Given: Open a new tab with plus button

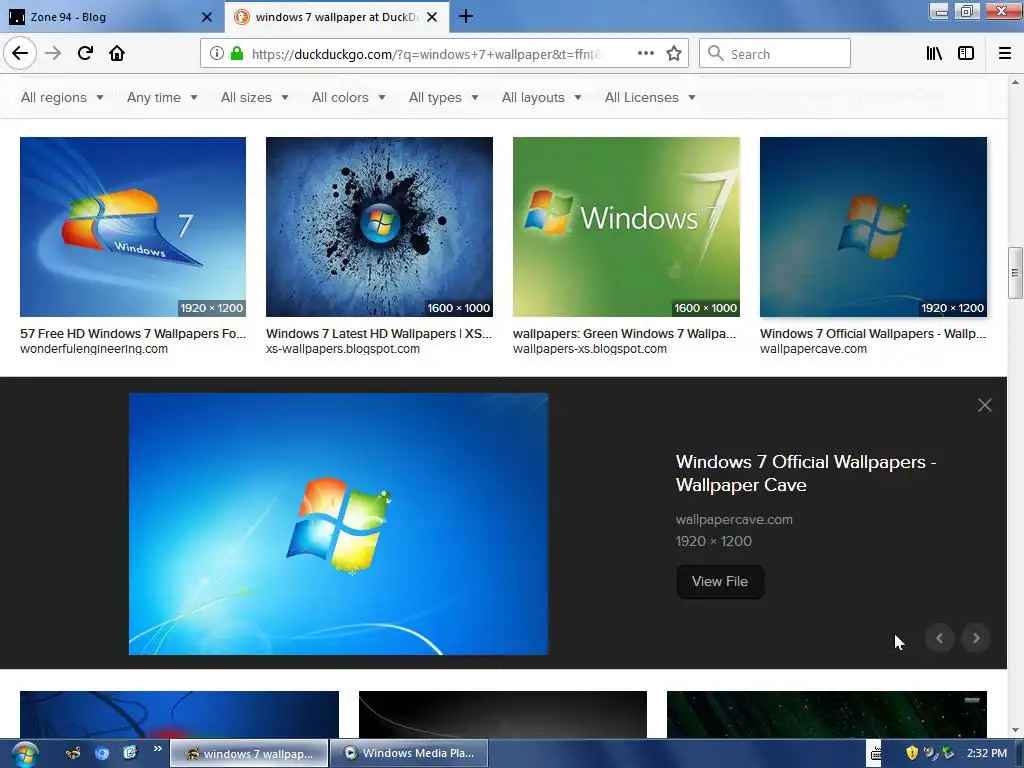Looking at the screenshot, I should [466, 16].
